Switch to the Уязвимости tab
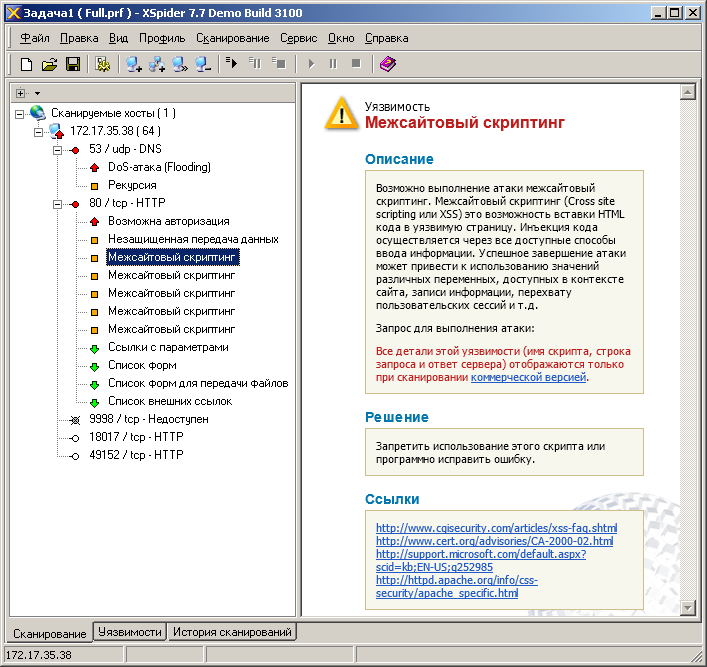 (130, 632)
